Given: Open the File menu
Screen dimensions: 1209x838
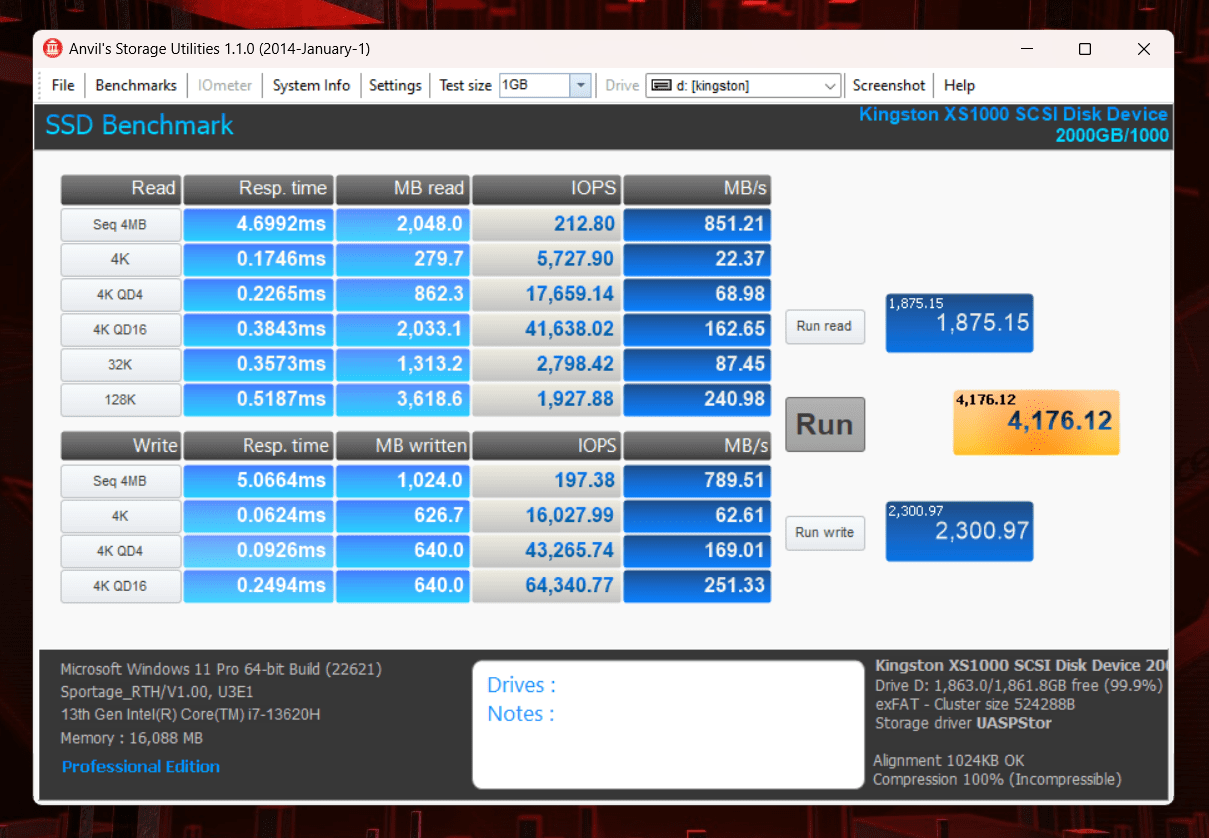Looking at the screenshot, I should tap(63, 86).
